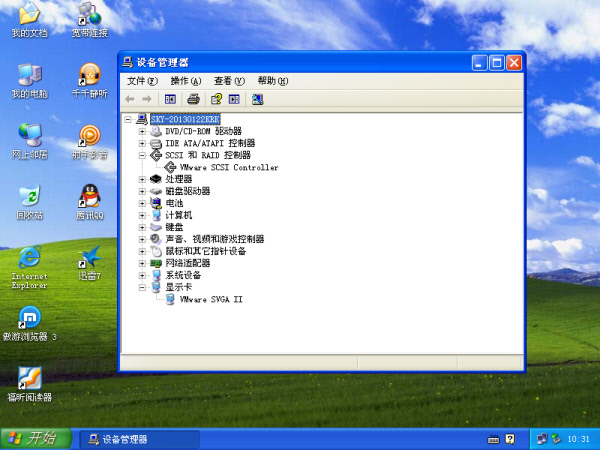Click the Print toolbar icon

[x=193, y=99]
